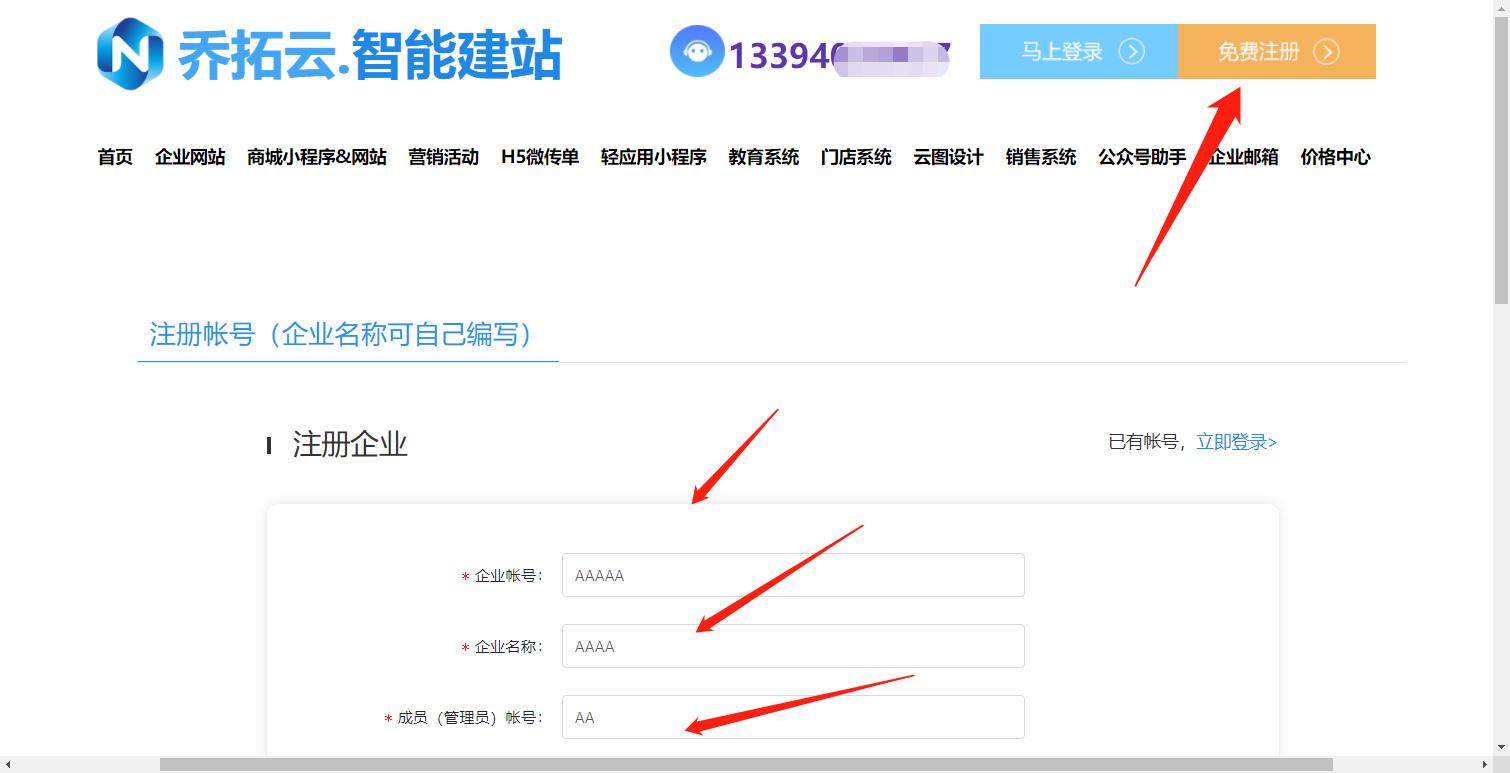1510x773 pixels.
Task: Click the arrow icon inside 免费注册 button
Action: point(1329,51)
